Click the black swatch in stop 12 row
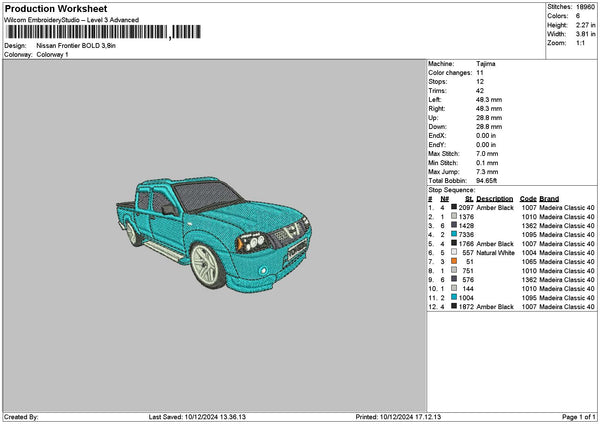600x424 pixels. pos(455,306)
